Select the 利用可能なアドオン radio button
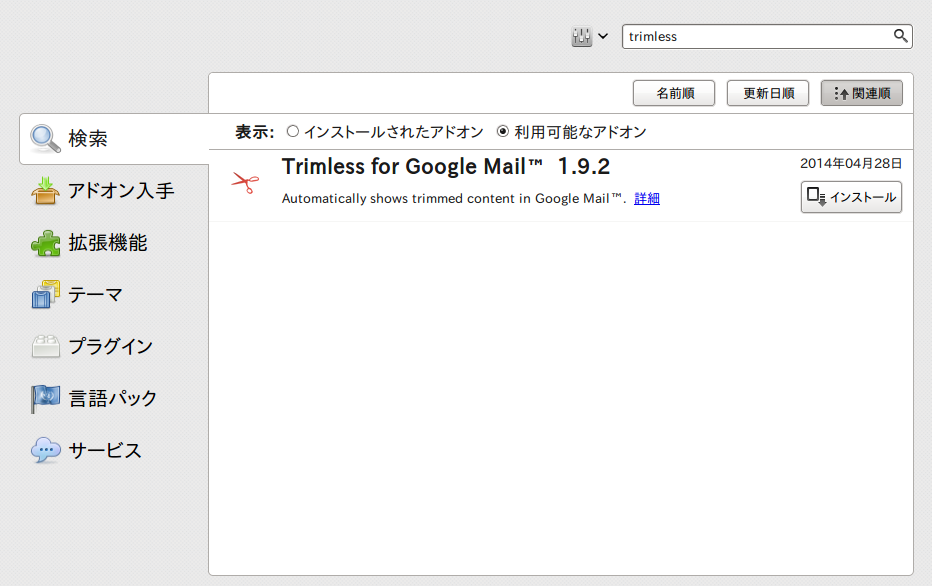The width and height of the screenshot is (932, 586). pos(503,131)
